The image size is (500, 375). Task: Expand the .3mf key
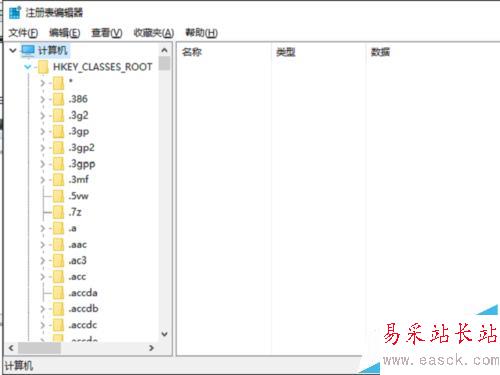point(43,180)
